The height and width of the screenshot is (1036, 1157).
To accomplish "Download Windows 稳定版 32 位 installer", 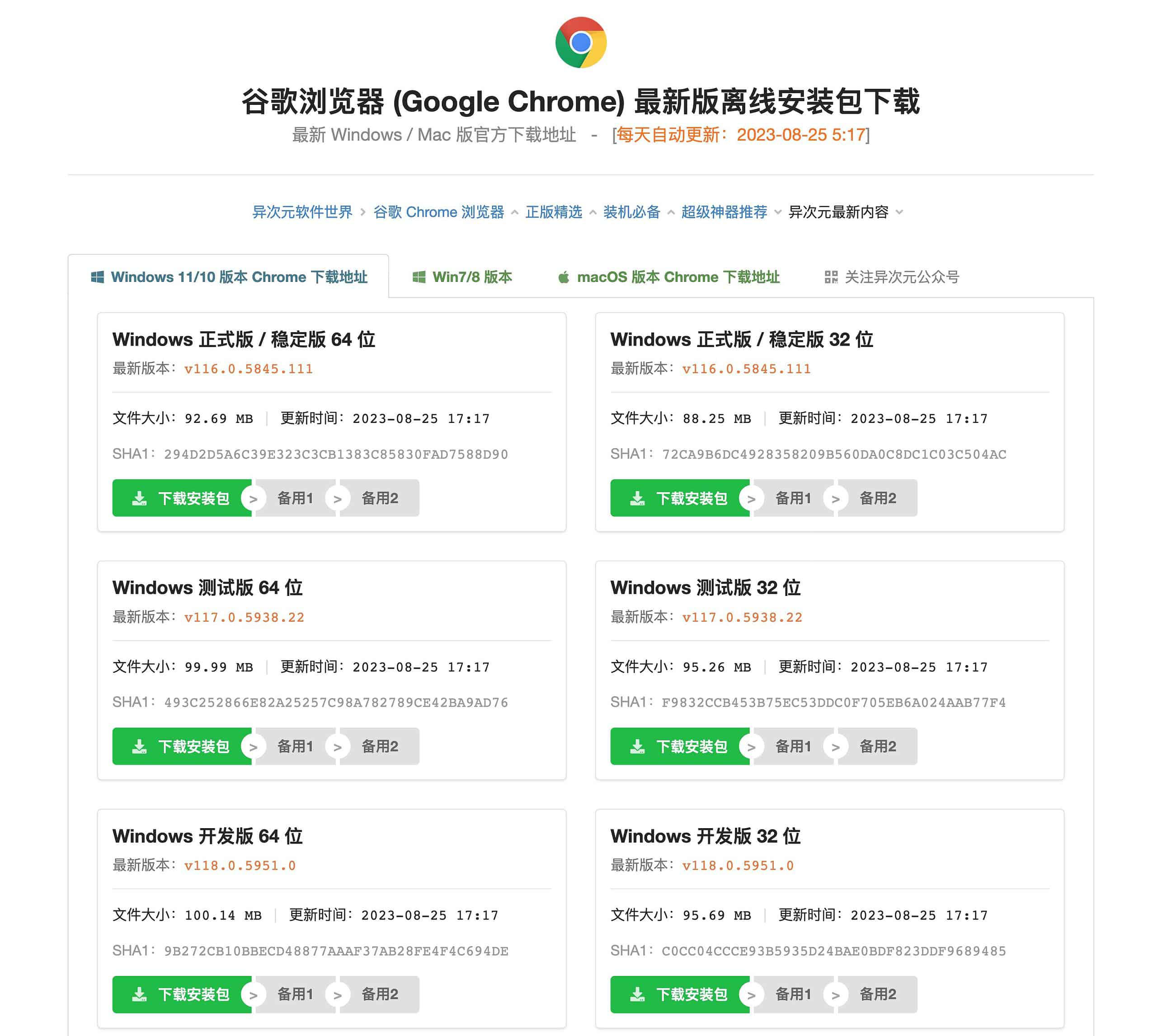I will (680, 498).
